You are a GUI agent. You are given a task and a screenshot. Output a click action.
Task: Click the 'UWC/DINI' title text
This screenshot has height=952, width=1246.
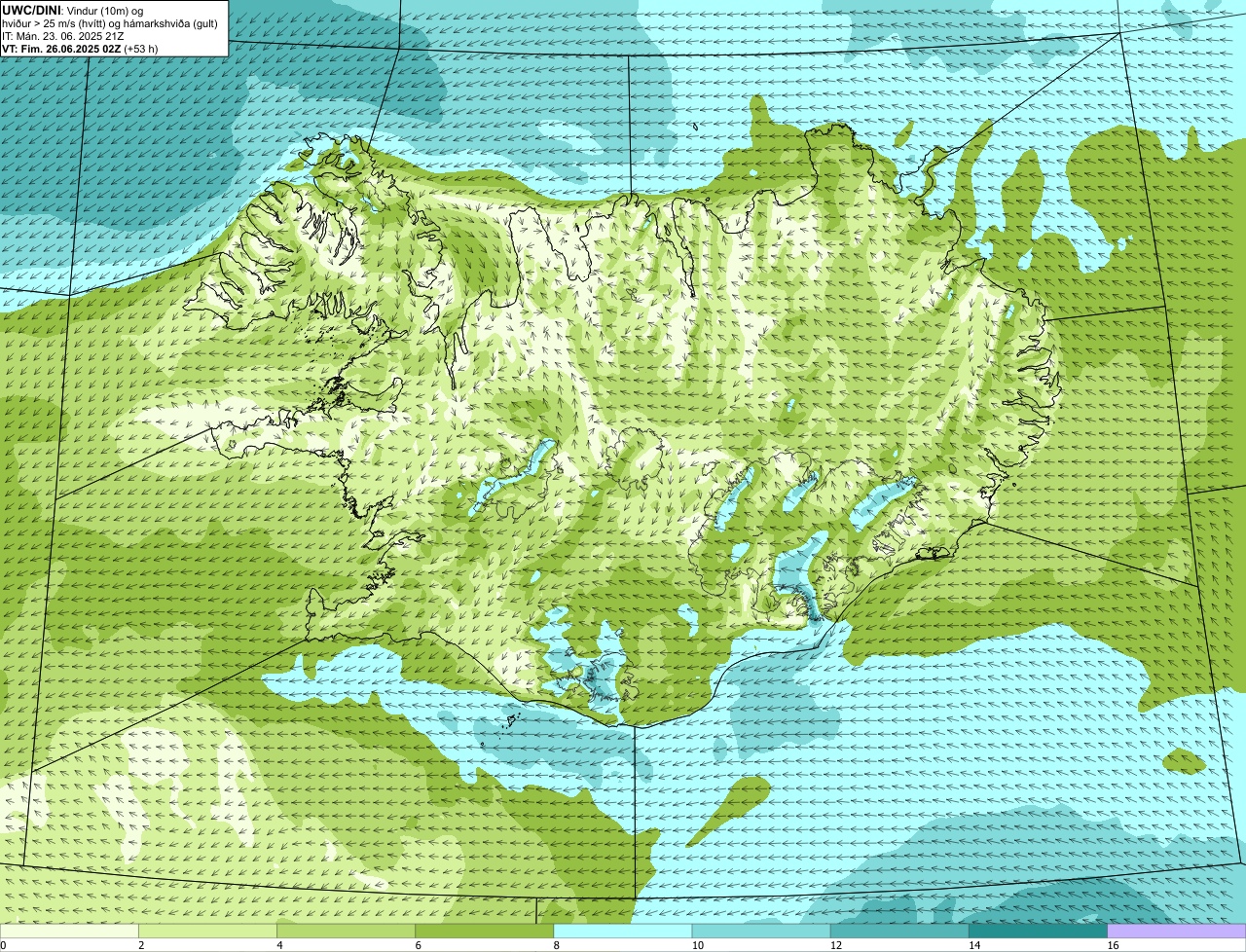point(32,10)
